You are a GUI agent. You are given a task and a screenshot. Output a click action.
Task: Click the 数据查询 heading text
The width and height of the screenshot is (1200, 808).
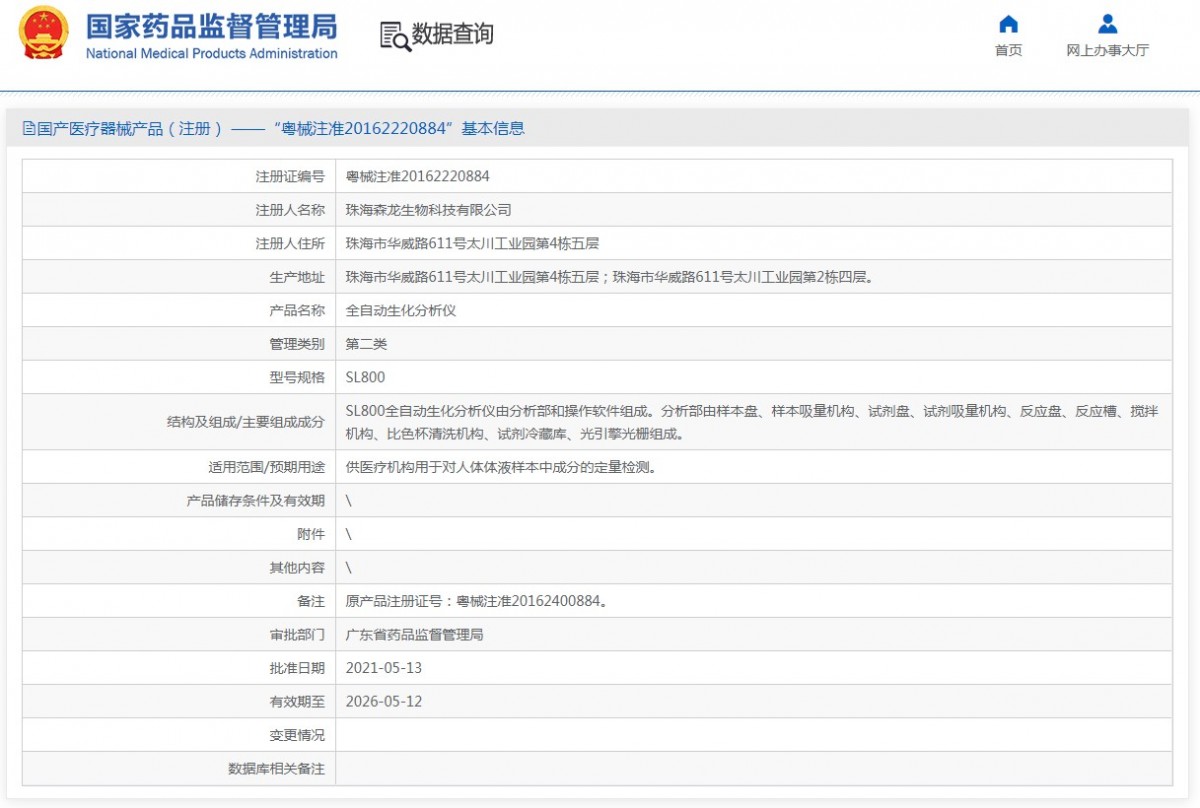pyautogui.click(x=453, y=35)
